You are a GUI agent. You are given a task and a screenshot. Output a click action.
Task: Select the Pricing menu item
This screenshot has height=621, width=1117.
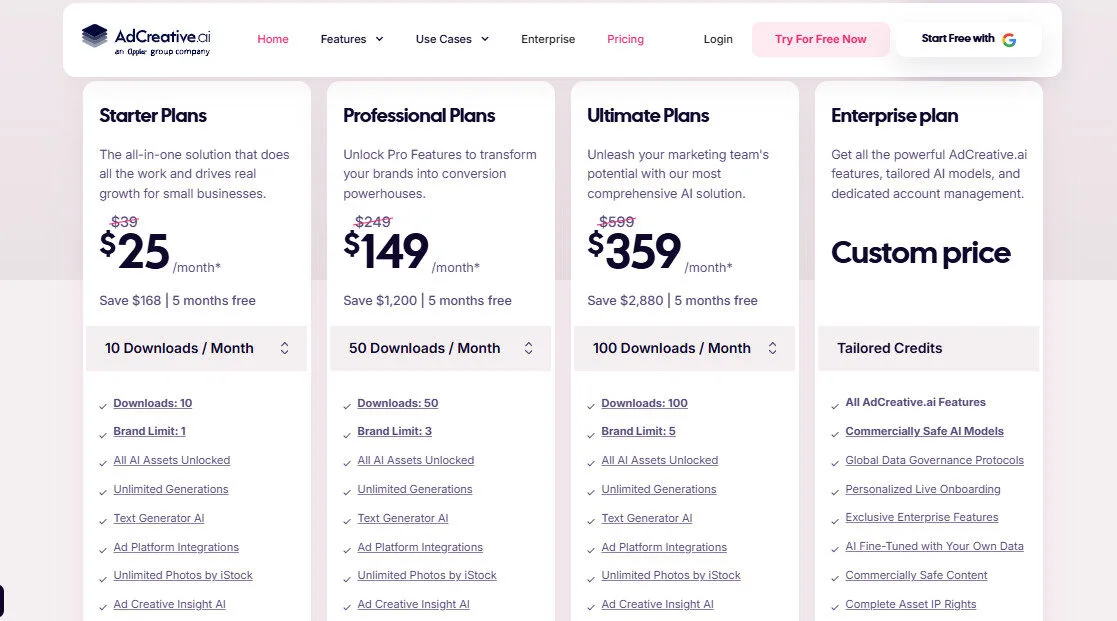pyautogui.click(x=625, y=39)
